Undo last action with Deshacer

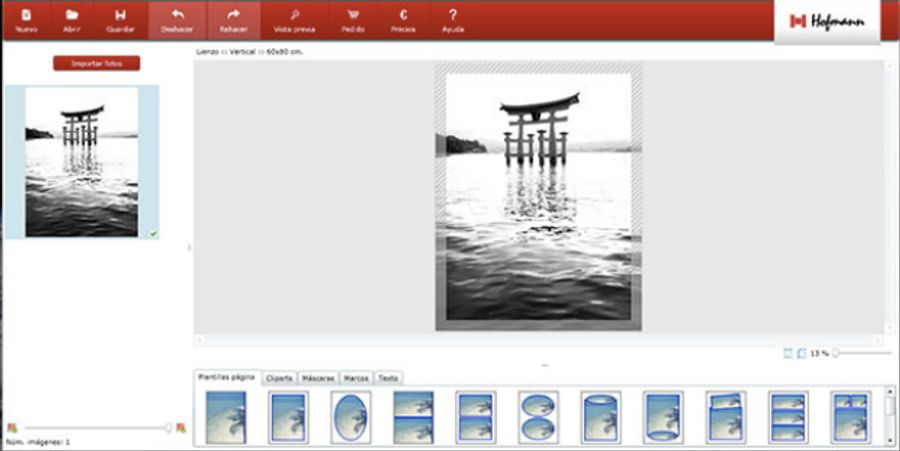(x=178, y=19)
